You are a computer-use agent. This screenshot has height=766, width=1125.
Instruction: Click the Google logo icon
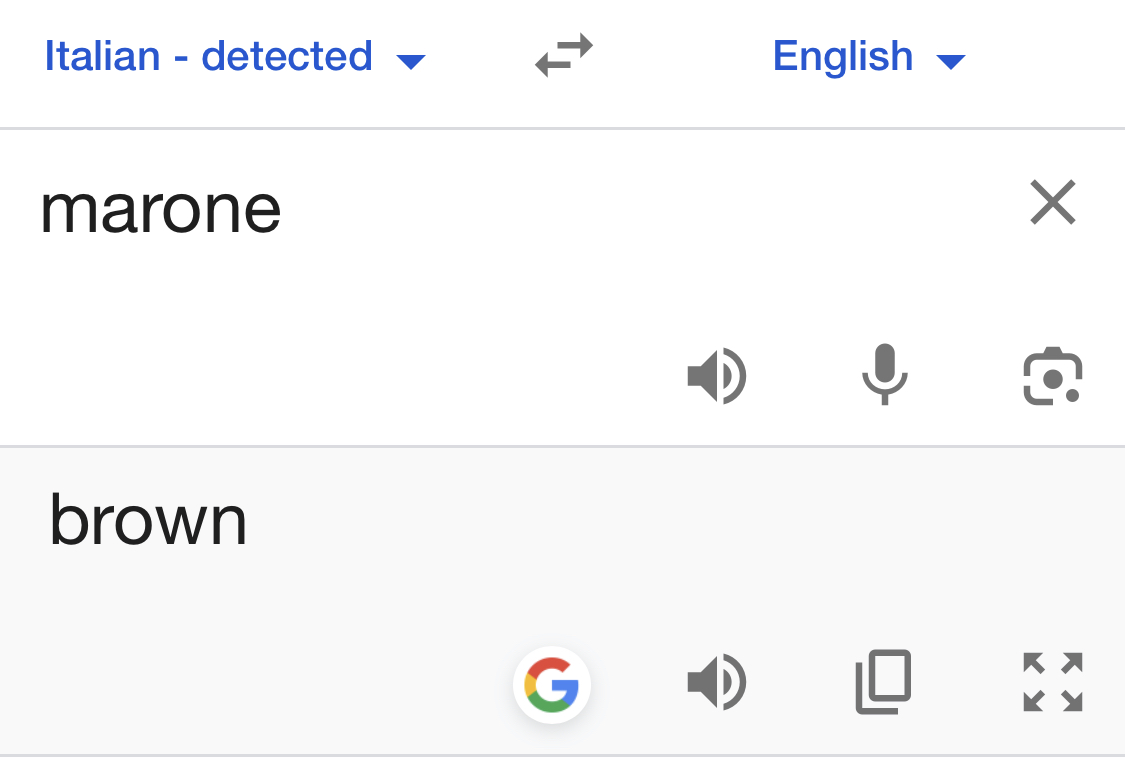click(x=552, y=685)
